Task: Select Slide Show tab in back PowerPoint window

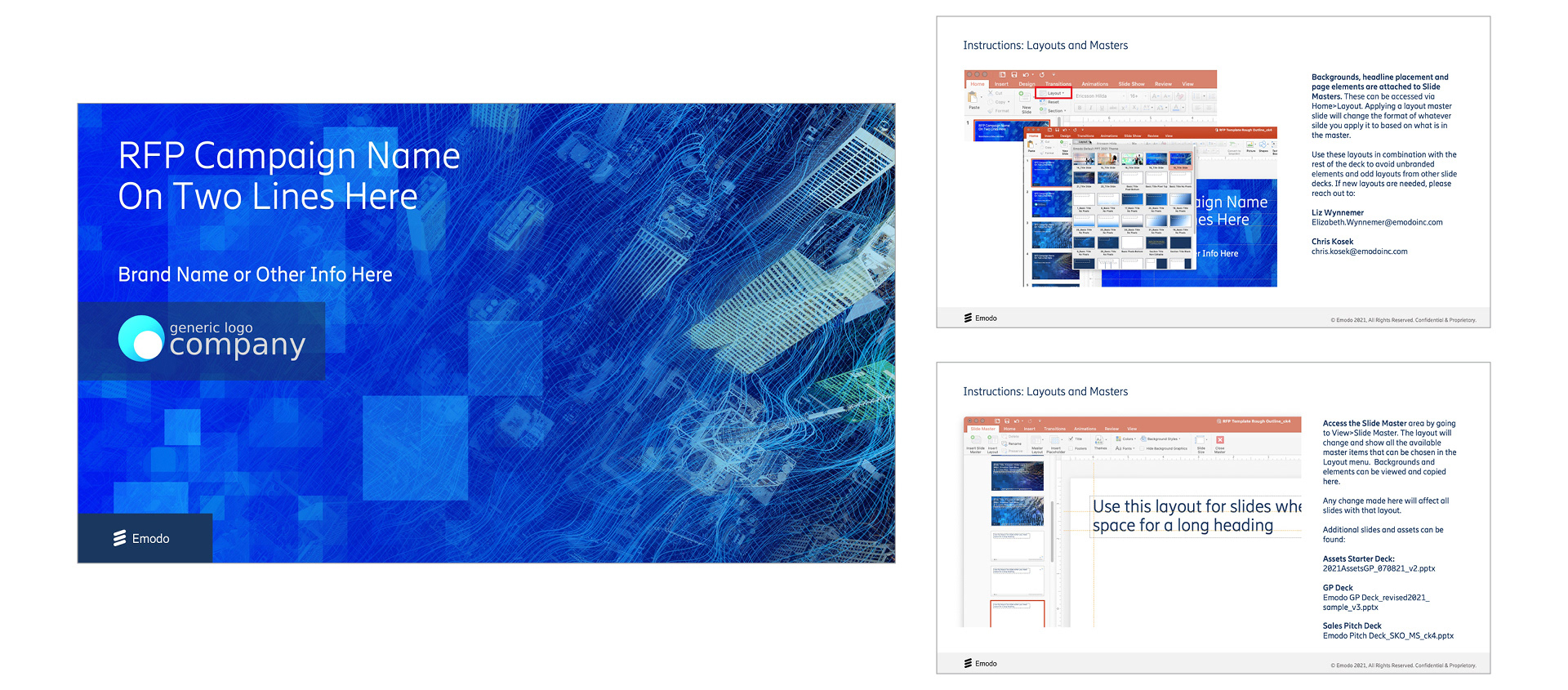Action: tap(1132, 83)
